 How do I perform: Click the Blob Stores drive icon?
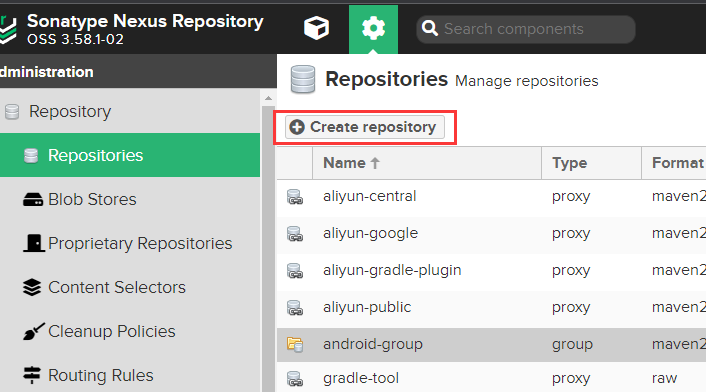pos(33,199)
